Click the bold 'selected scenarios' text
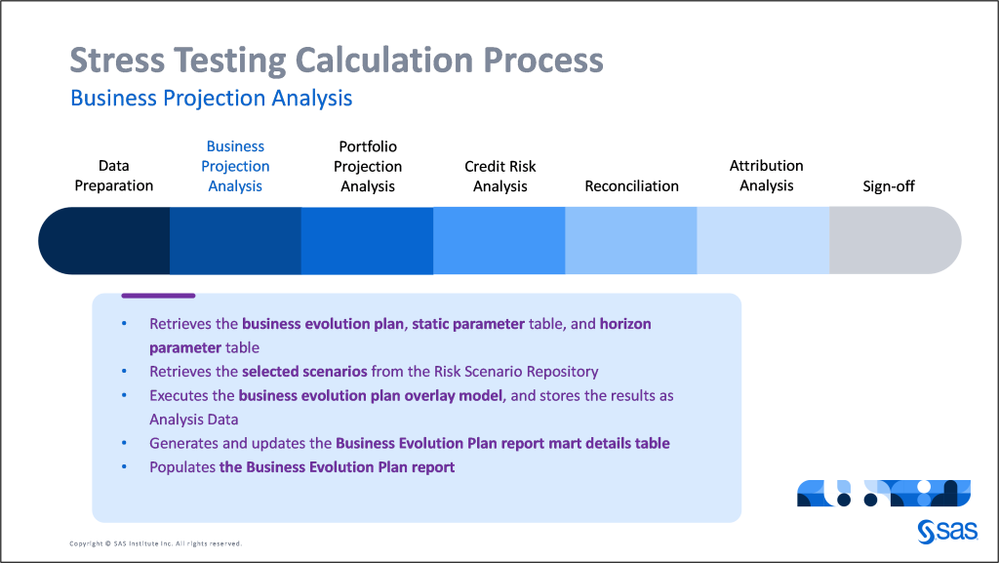Screen dimensions: 999x563 pyautogui.click(x=304, y=372)
